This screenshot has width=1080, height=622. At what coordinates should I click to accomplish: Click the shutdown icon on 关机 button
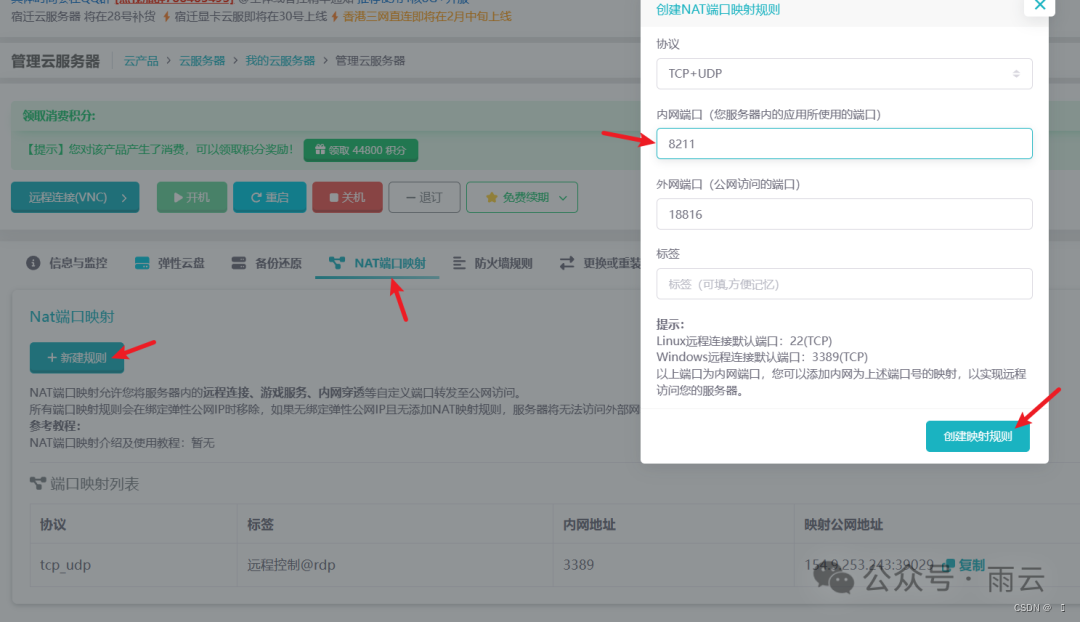[x=335, y=197]
